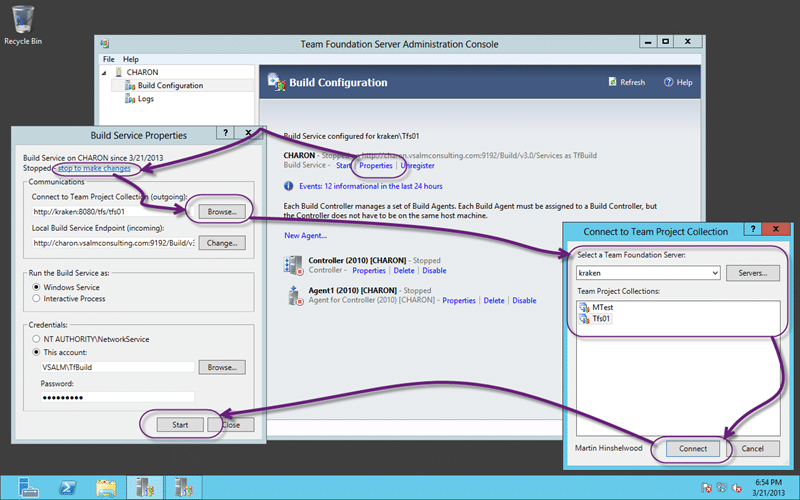Select This account credentials option
This screenshot has width=800, height=500.
[x=36, y=352]
